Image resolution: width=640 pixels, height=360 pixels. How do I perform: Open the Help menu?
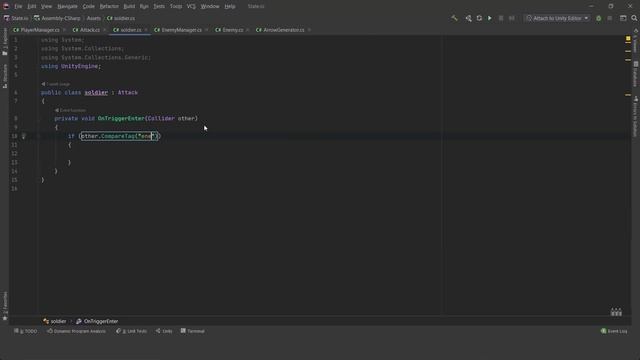230,7
